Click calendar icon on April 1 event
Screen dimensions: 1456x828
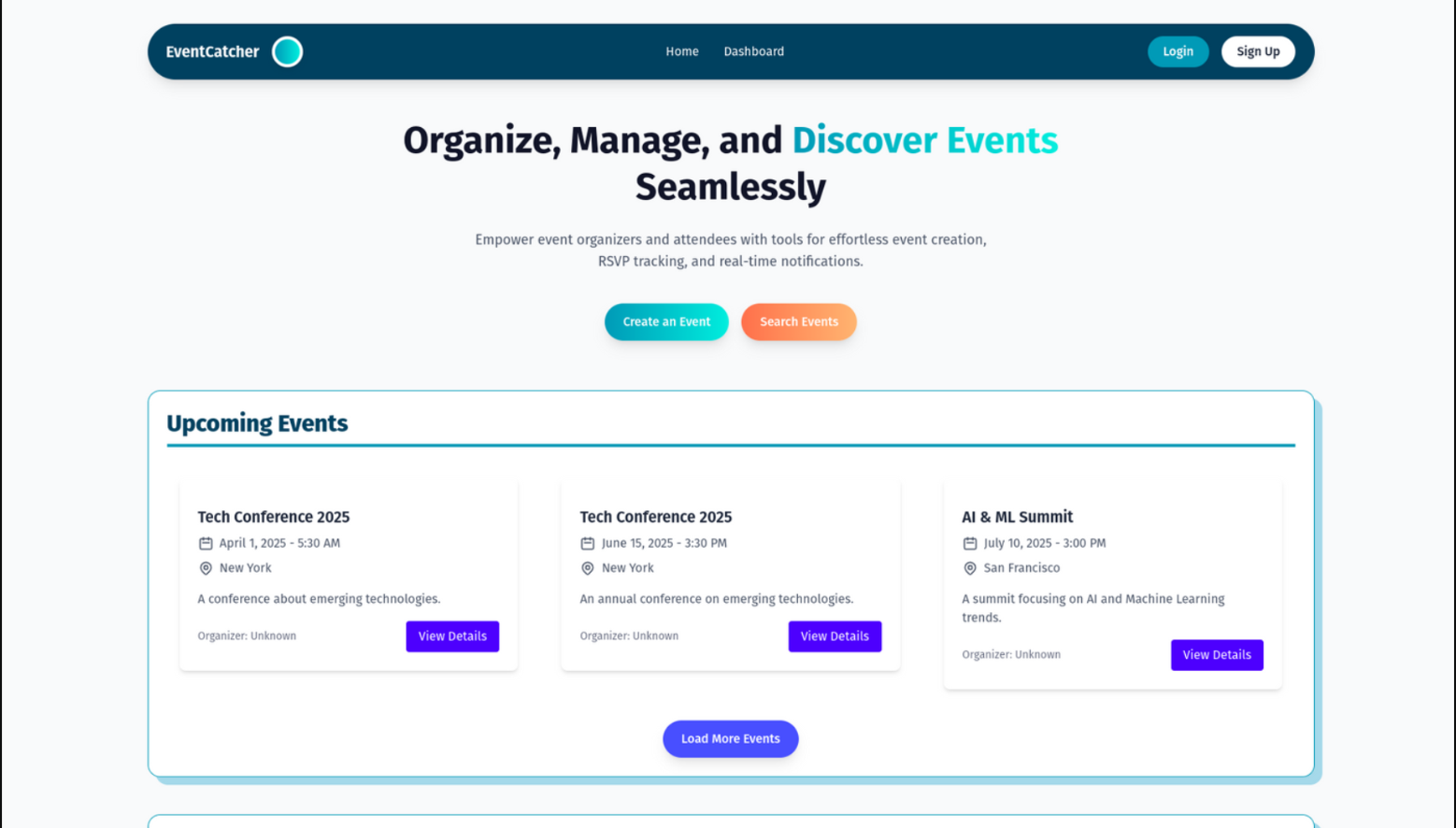click(x=206, y=543)
